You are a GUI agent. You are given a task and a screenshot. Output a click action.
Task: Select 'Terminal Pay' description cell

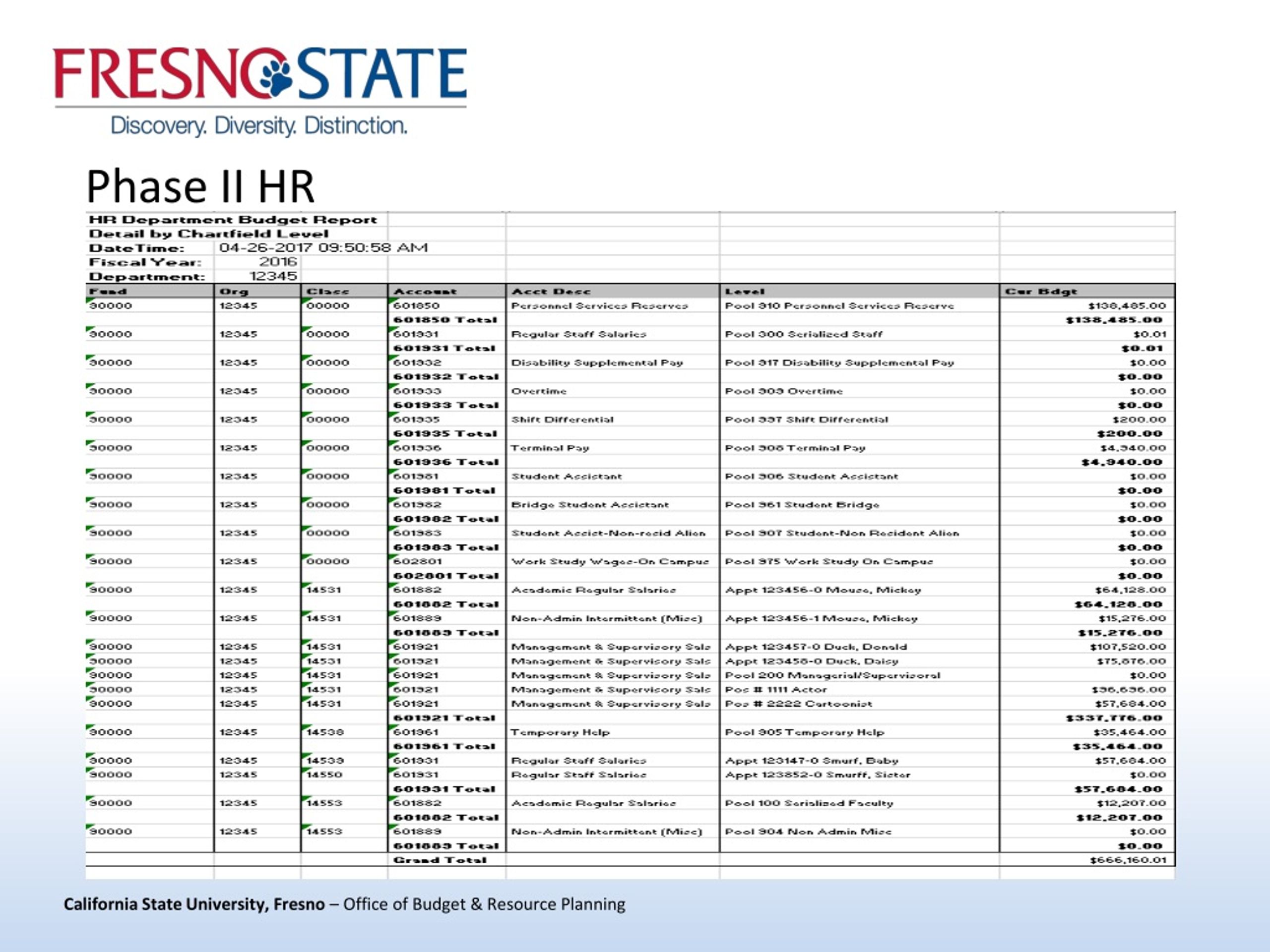[x=613, y=448]
